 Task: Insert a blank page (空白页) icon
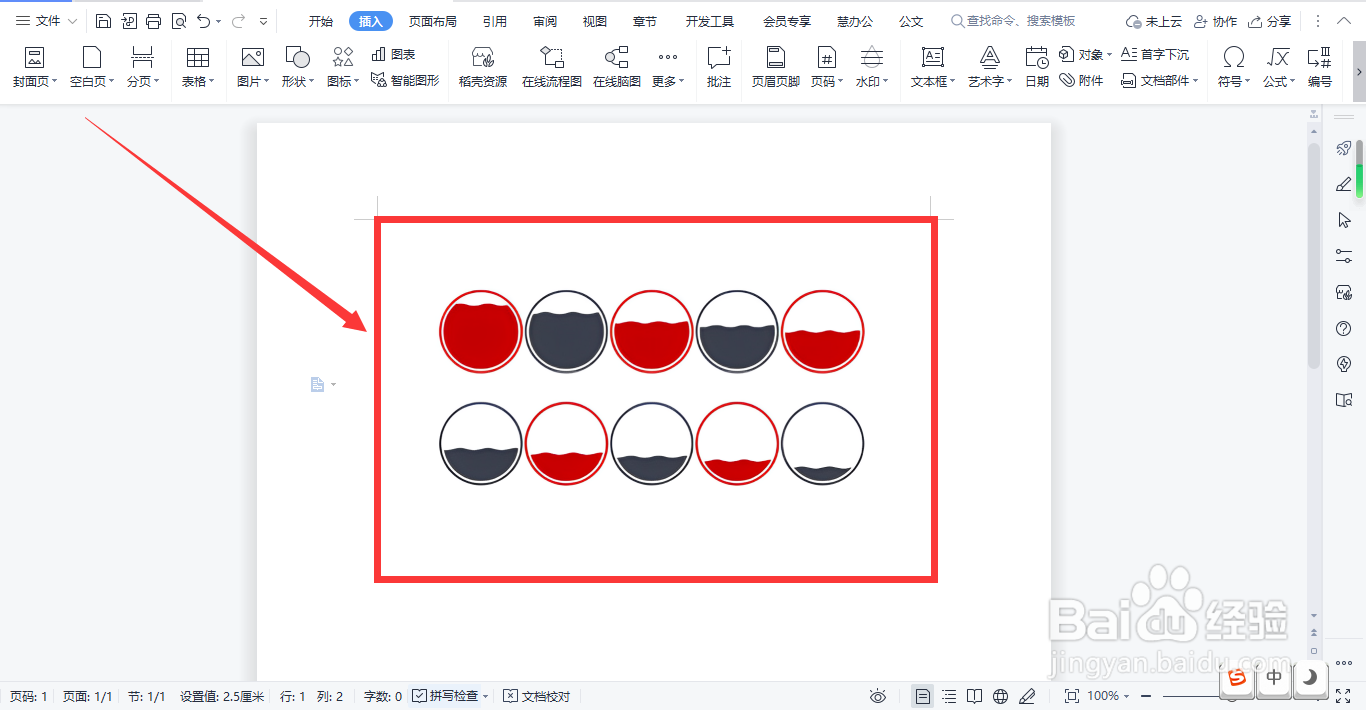(92, 57)
